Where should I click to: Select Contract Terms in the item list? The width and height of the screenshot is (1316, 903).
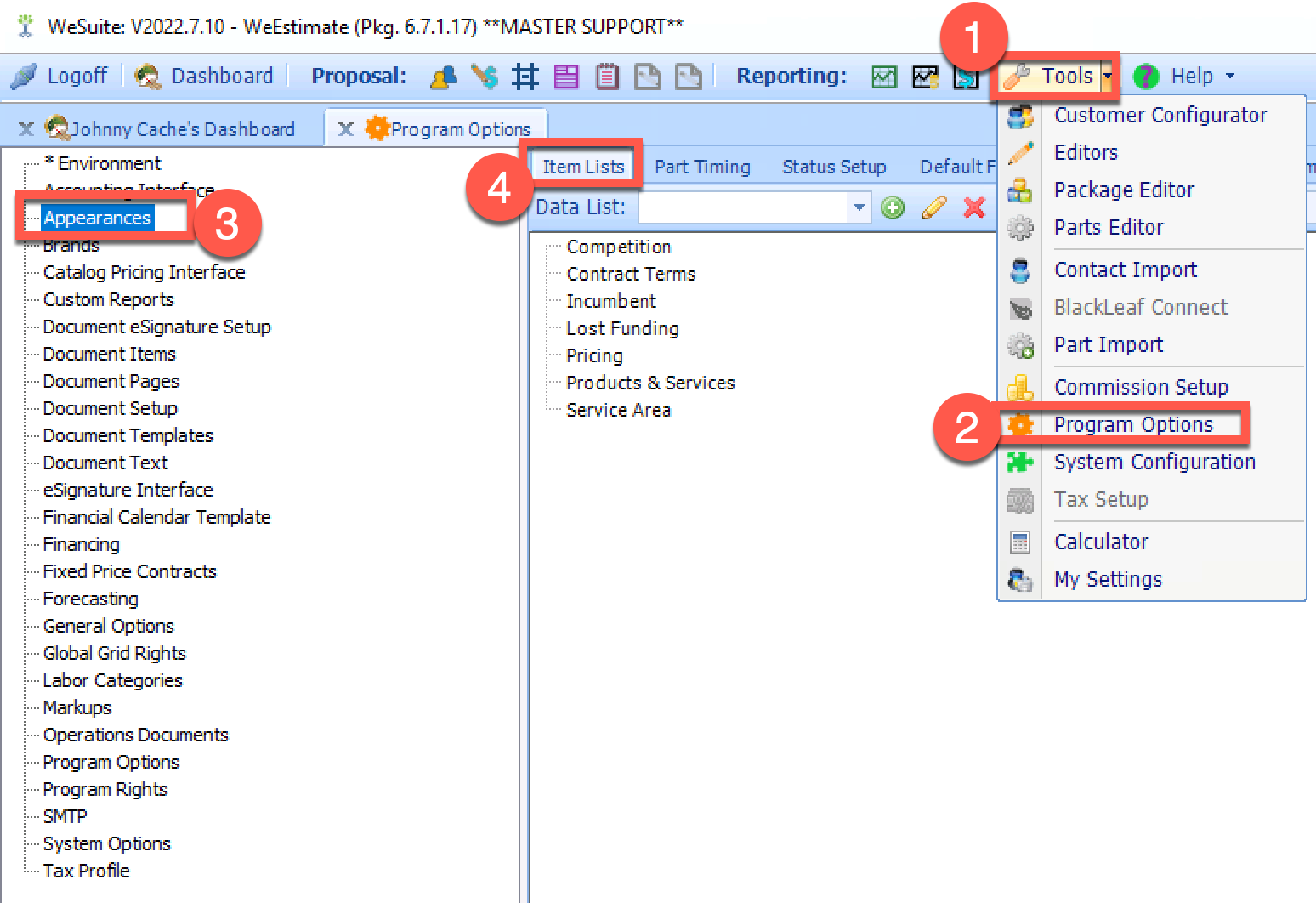(x=631, y=274)
